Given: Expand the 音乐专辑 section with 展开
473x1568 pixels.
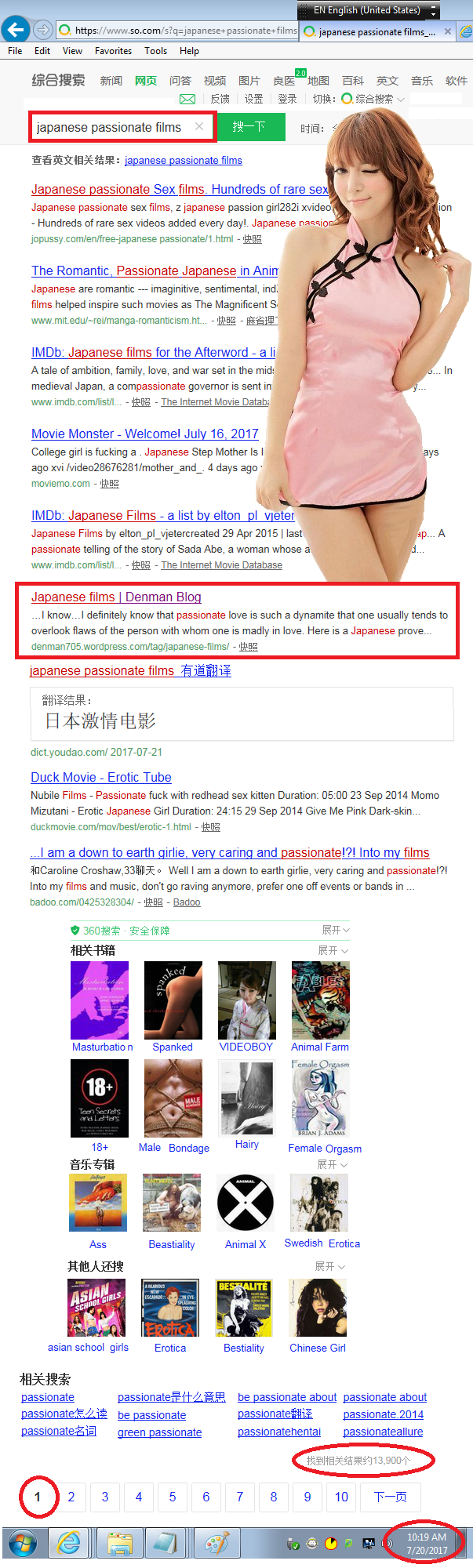Looking at the screenshot, I should [332, 1164].
